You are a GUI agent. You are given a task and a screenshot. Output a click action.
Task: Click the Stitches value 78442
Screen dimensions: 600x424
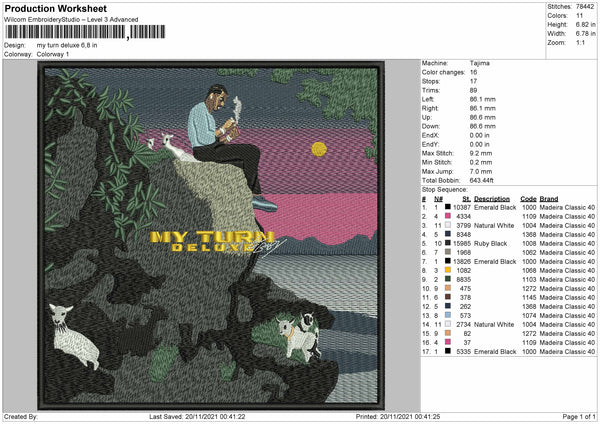point(585,7)
